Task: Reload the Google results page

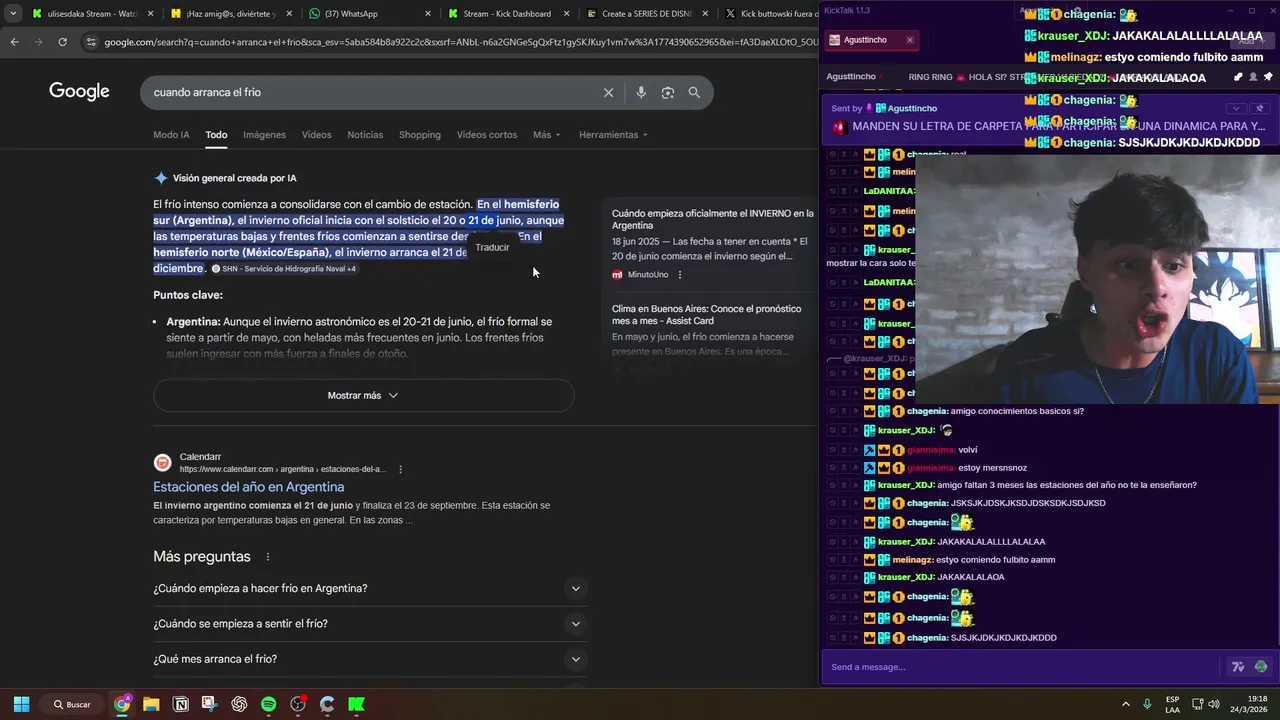Action: pos(62,42)
